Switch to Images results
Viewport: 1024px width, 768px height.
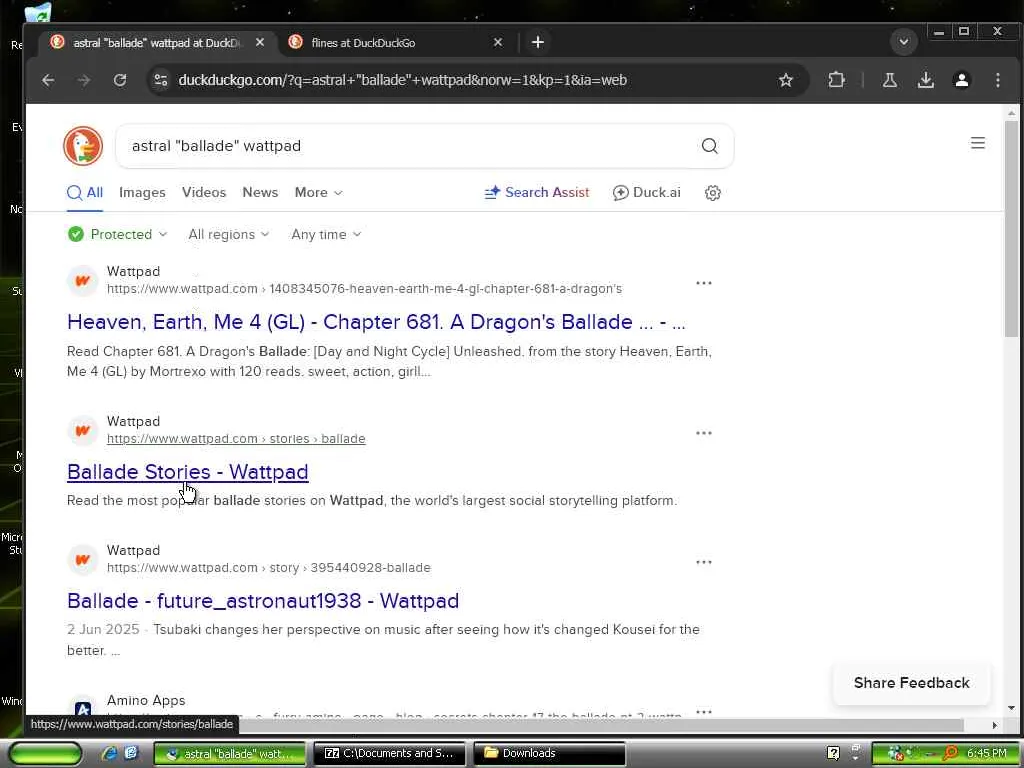(x=142, y=193)
